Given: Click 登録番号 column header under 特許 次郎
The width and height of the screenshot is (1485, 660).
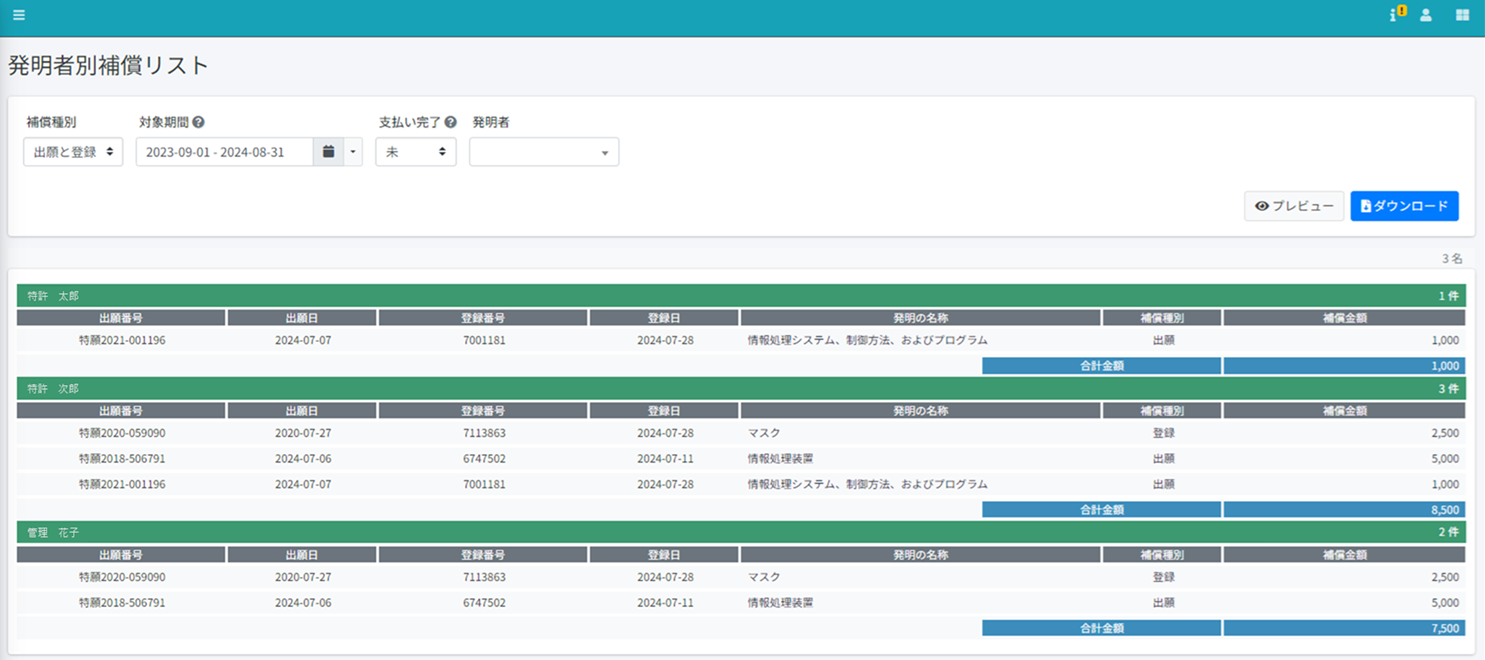Looking at the screenshot, I should coord(483,410).
